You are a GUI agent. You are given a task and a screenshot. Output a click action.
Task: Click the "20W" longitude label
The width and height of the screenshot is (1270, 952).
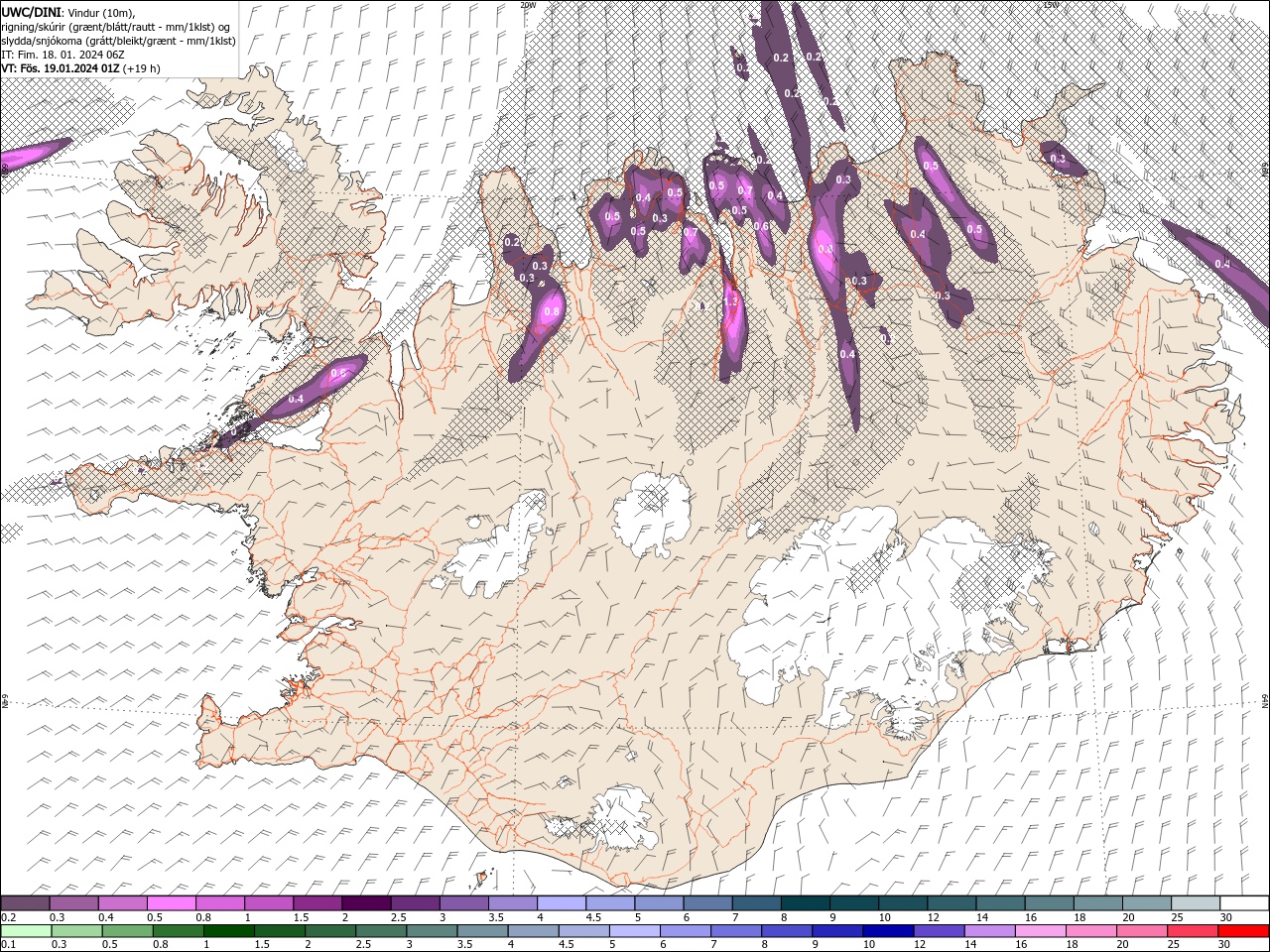tap(528, 5)
